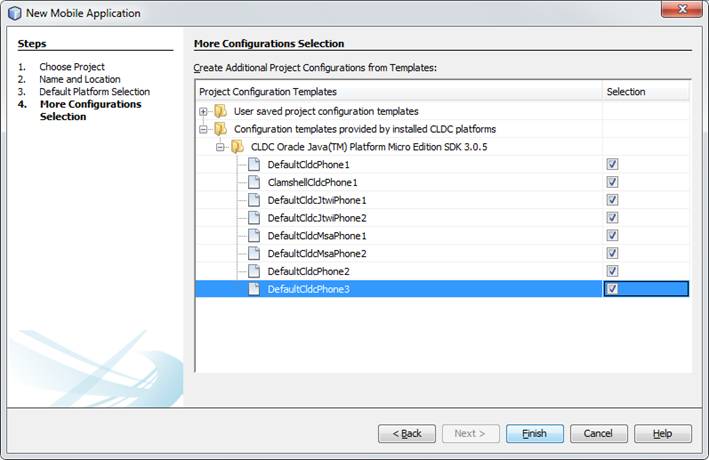Toggle the ClamshellCldcPhone1 checkbox
This screenshot has width=709, height=460.
point(612,182)
